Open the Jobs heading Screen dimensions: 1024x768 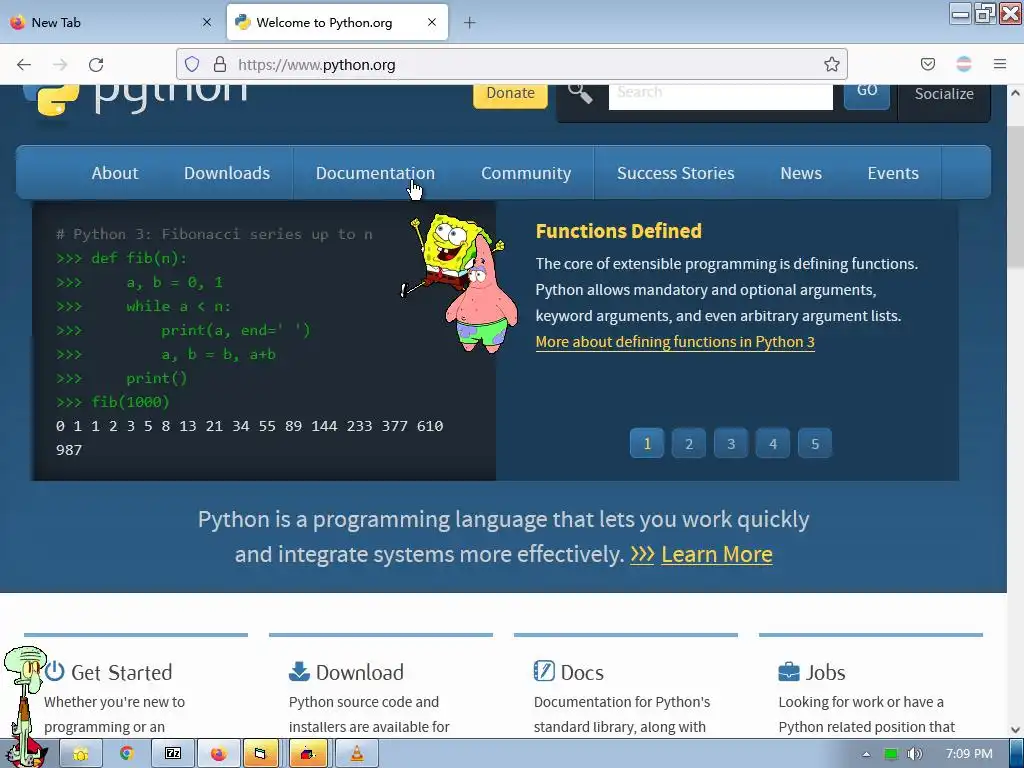pyautogui.click(x=825, y=673)
